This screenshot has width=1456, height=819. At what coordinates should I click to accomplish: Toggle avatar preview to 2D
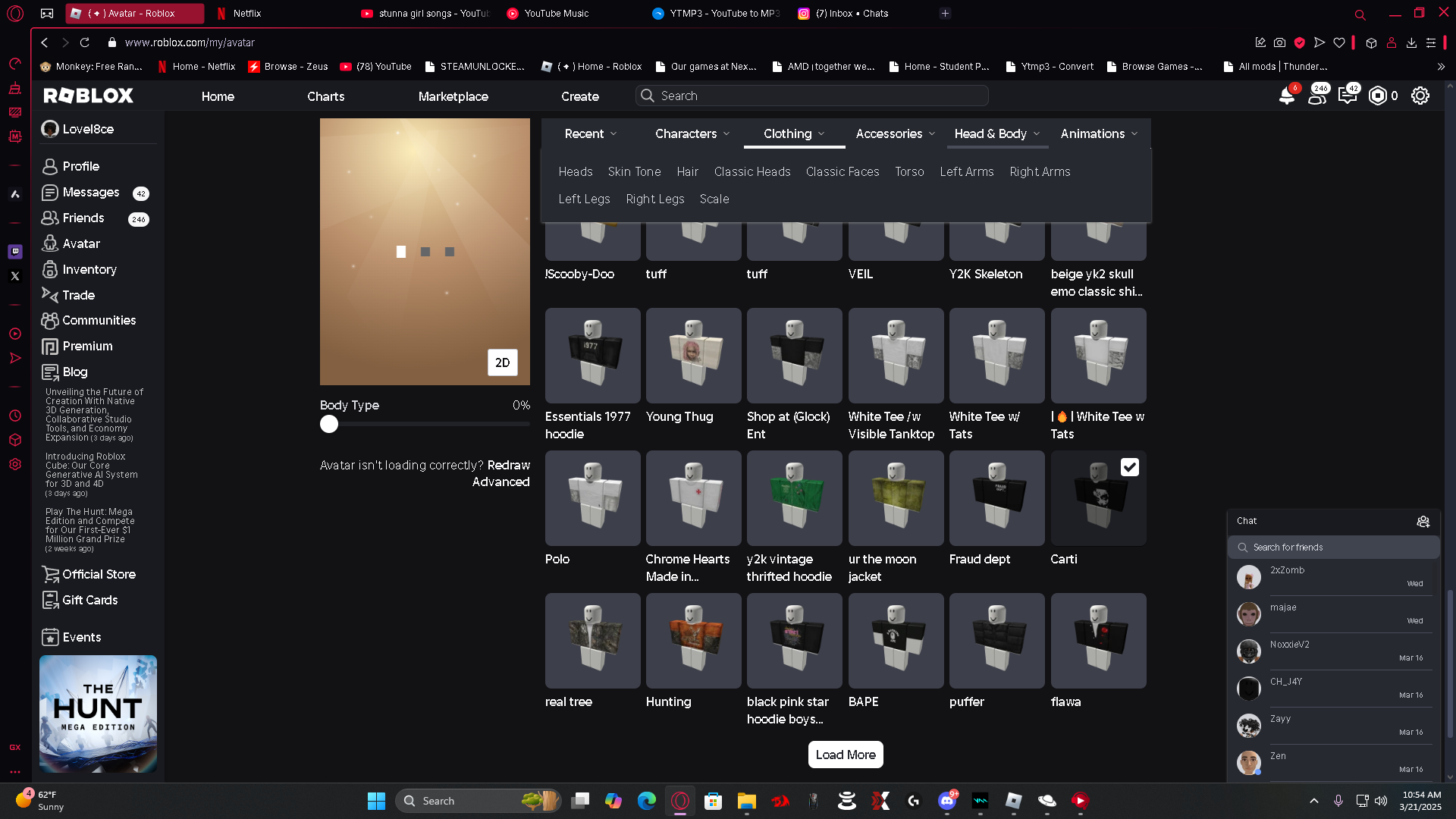click(x=502, y=362)
